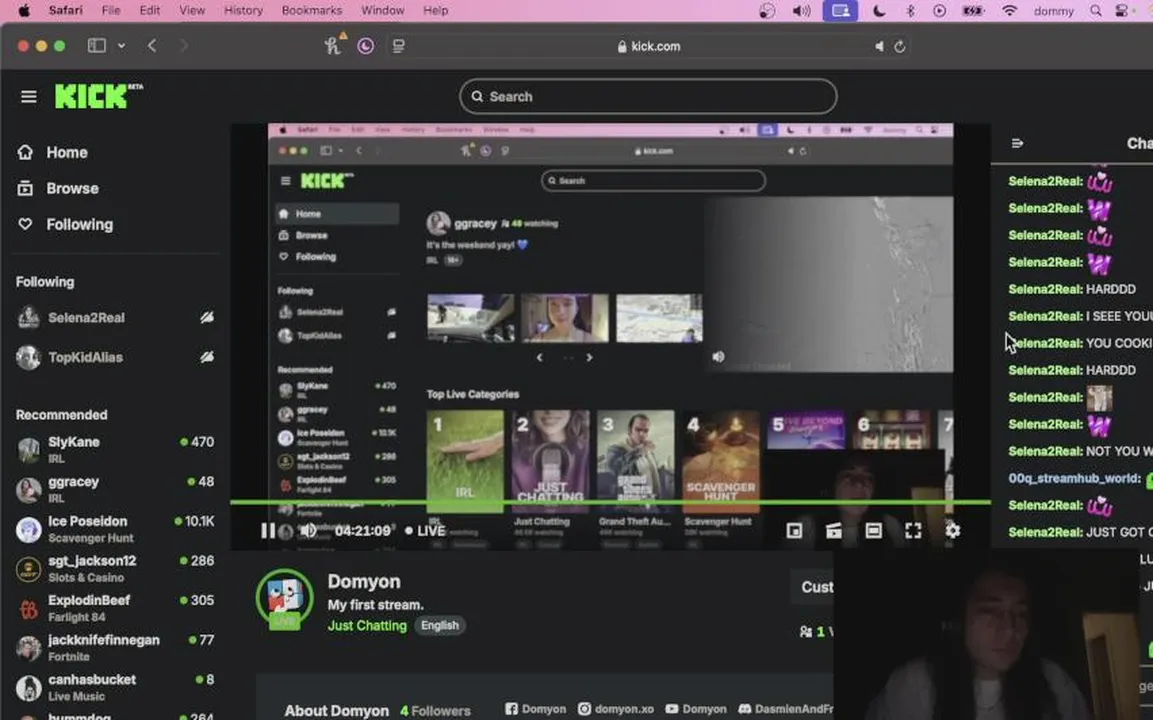Open system volume menu
1153x720 pixels.
802,11
